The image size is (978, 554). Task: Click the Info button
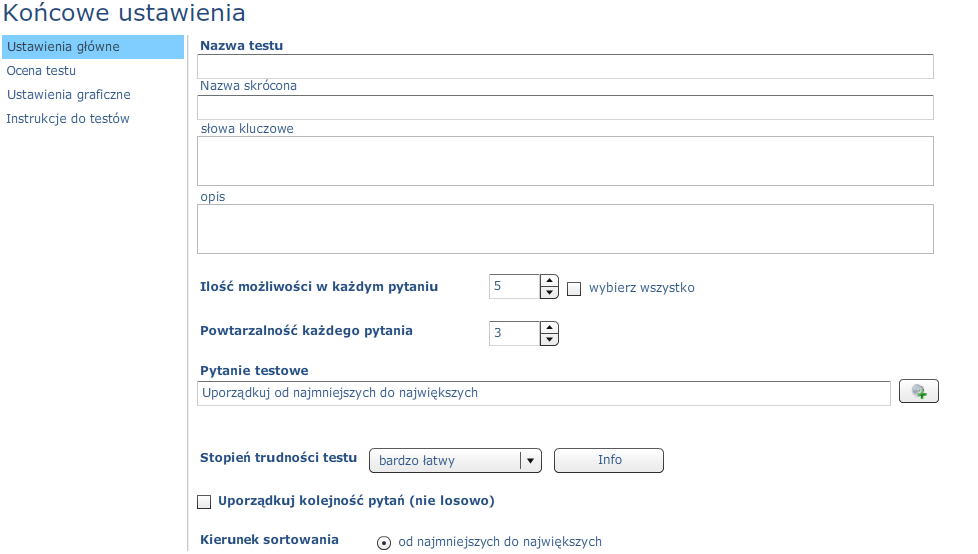point(609,460)
